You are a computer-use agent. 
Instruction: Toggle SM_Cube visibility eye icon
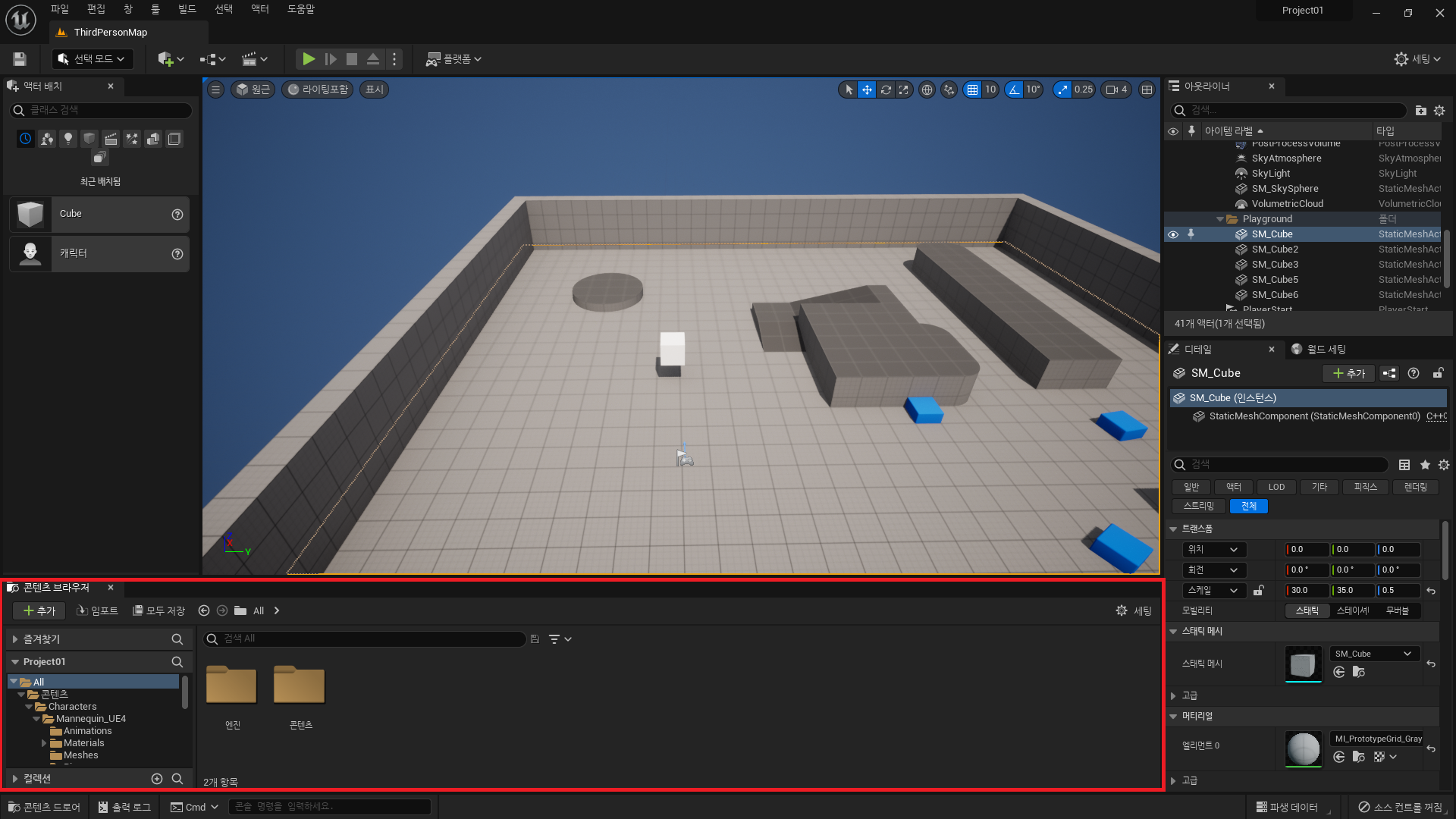[1173, 234]
